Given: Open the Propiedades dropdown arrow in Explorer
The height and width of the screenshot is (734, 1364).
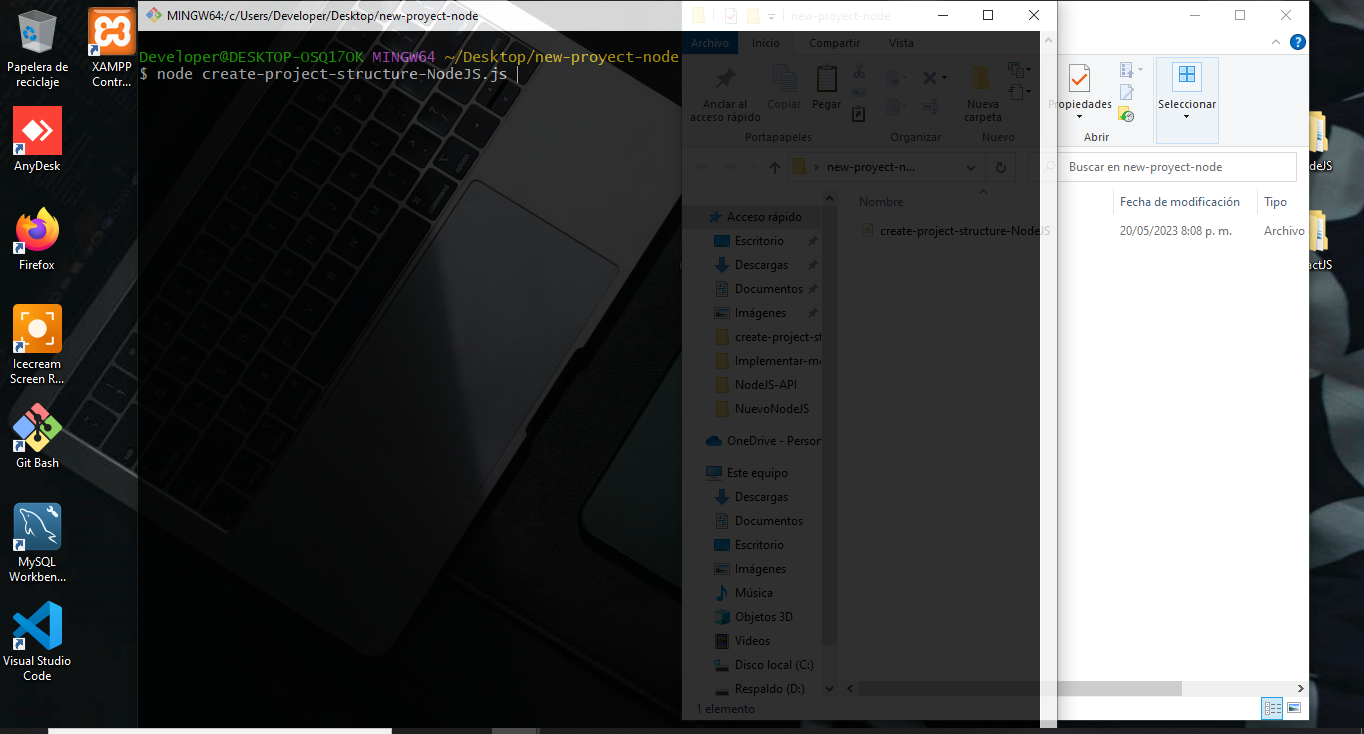Looking at the screenshot, I should pos(1079,116).
